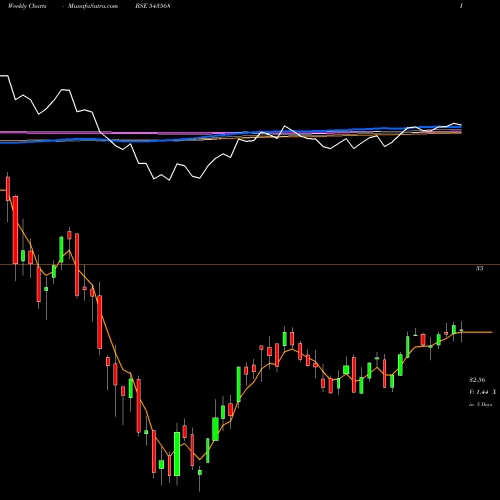Click the "35" price level label

(x=479, y=268)
